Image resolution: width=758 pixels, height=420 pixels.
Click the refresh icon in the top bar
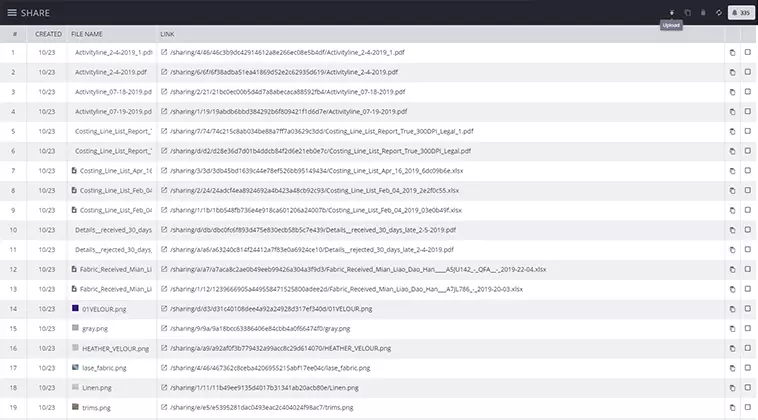coord(719,13)
